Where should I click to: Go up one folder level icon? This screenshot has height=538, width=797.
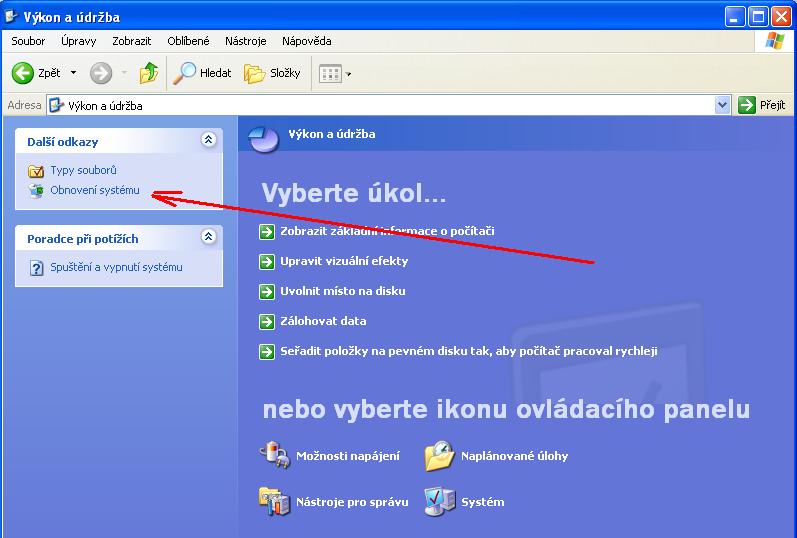[148, 73]
